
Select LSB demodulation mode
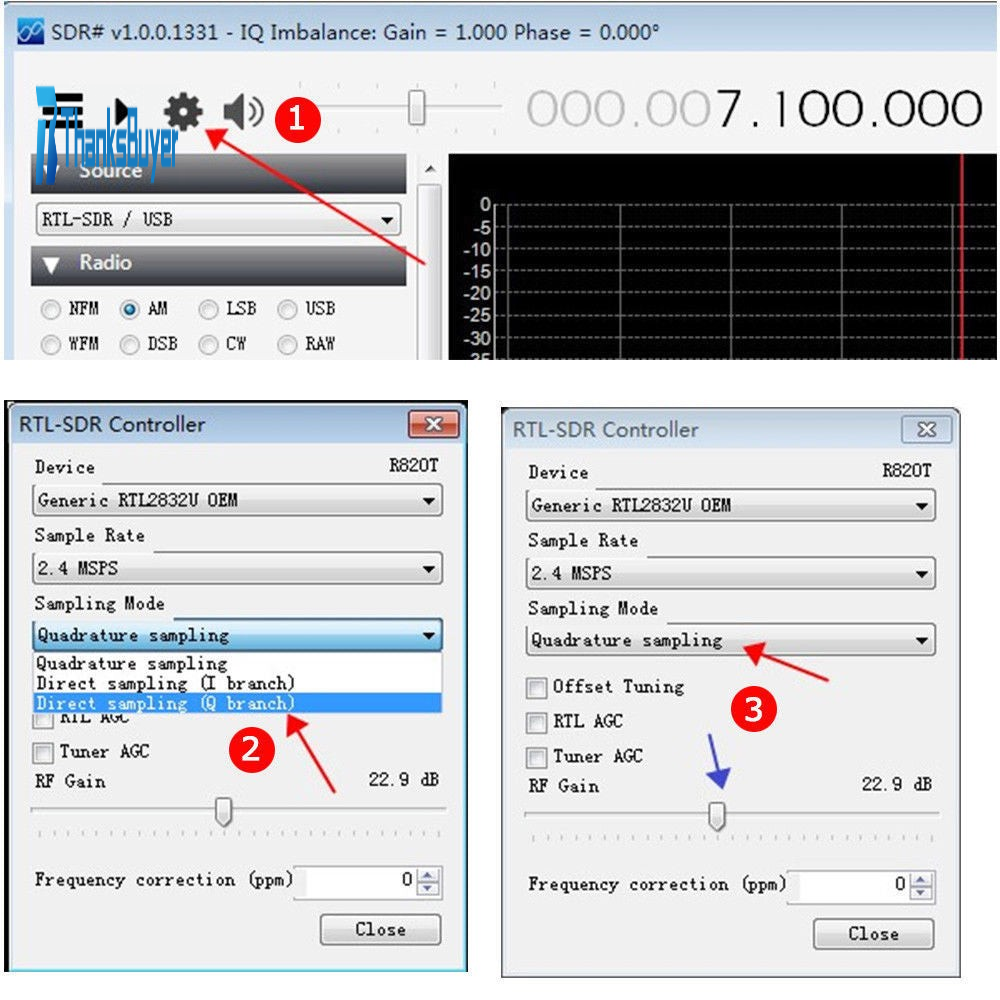coord(208,310)
